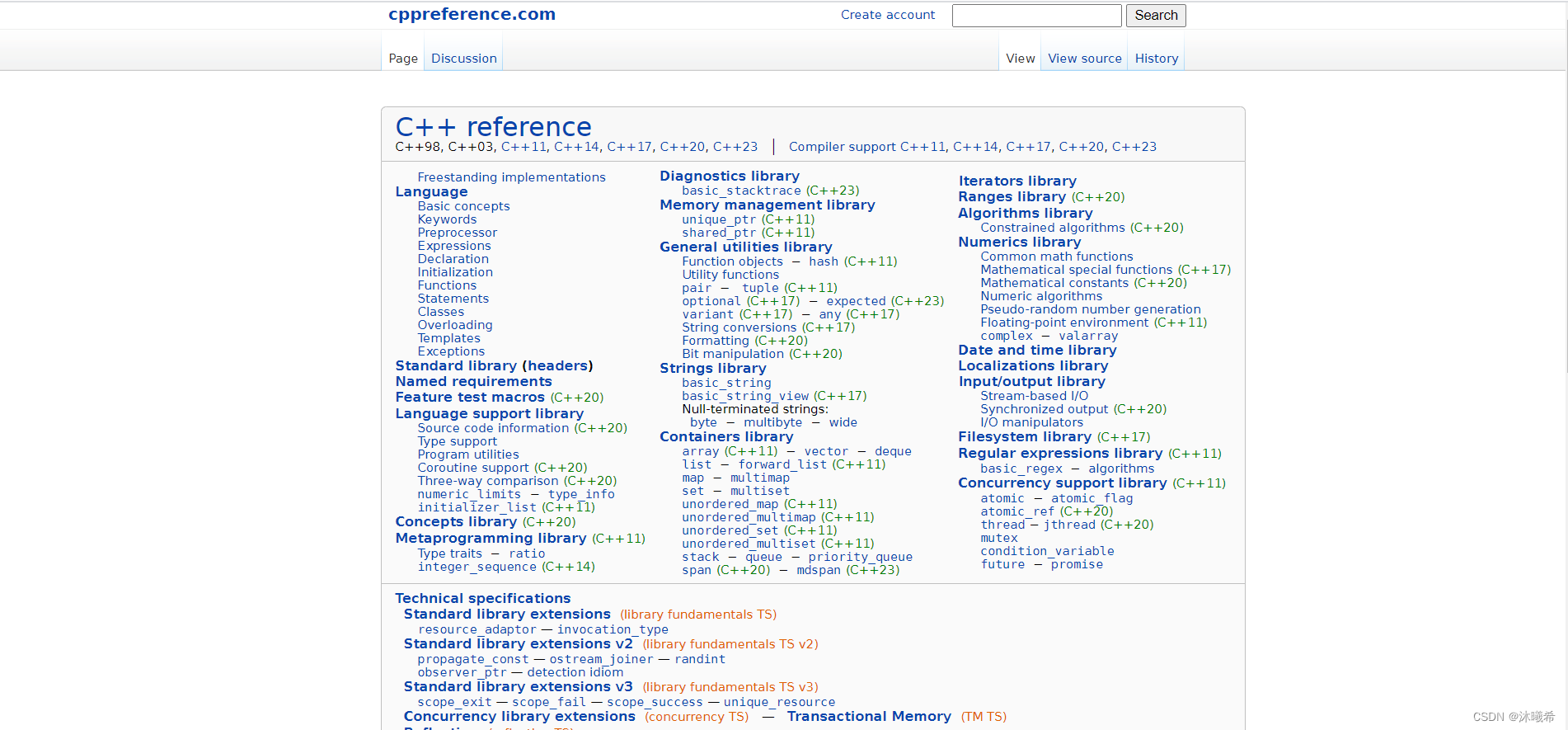
Task: Open Strings library link
Action: pos(712,368)
